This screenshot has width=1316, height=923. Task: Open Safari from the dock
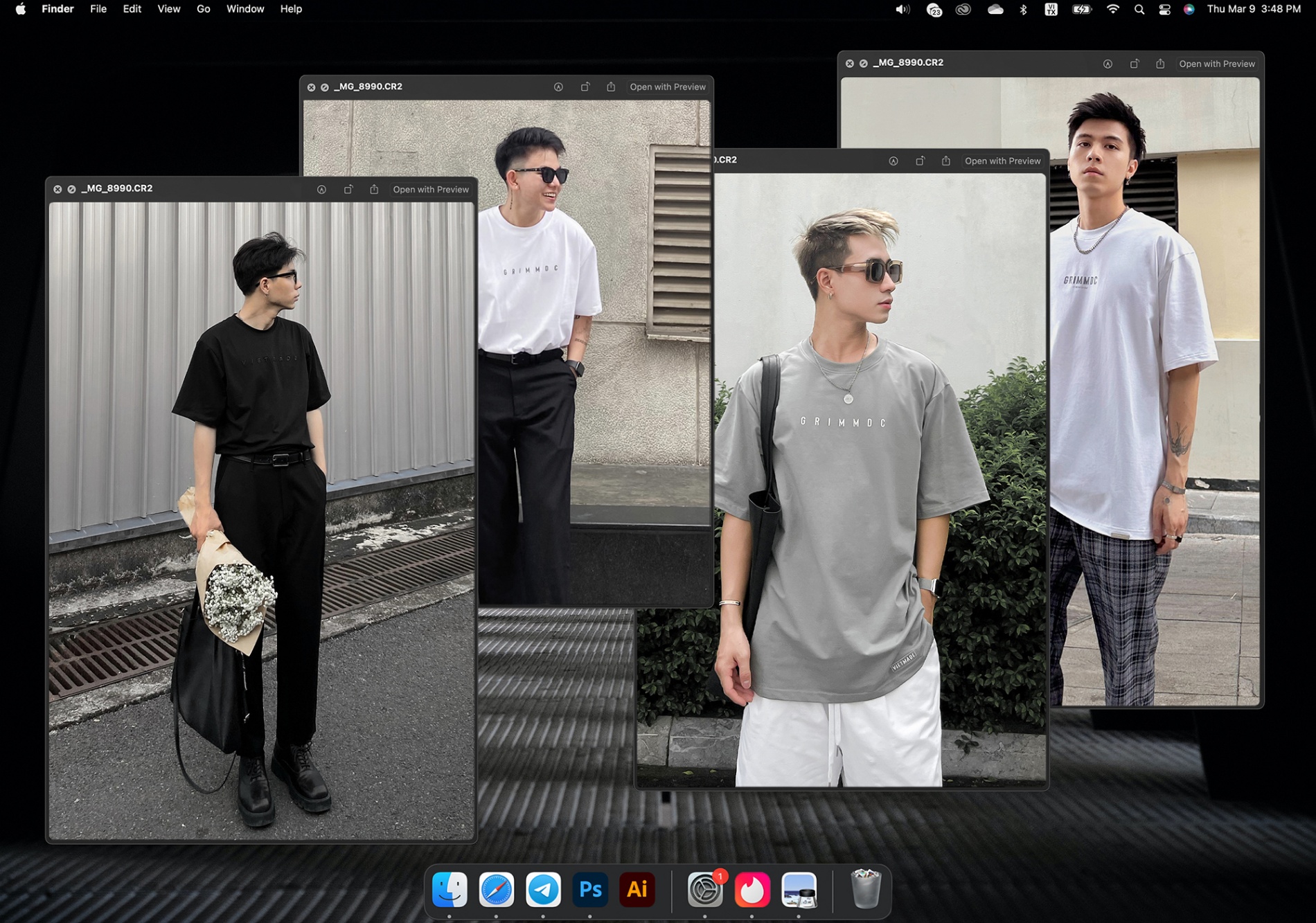497,890
